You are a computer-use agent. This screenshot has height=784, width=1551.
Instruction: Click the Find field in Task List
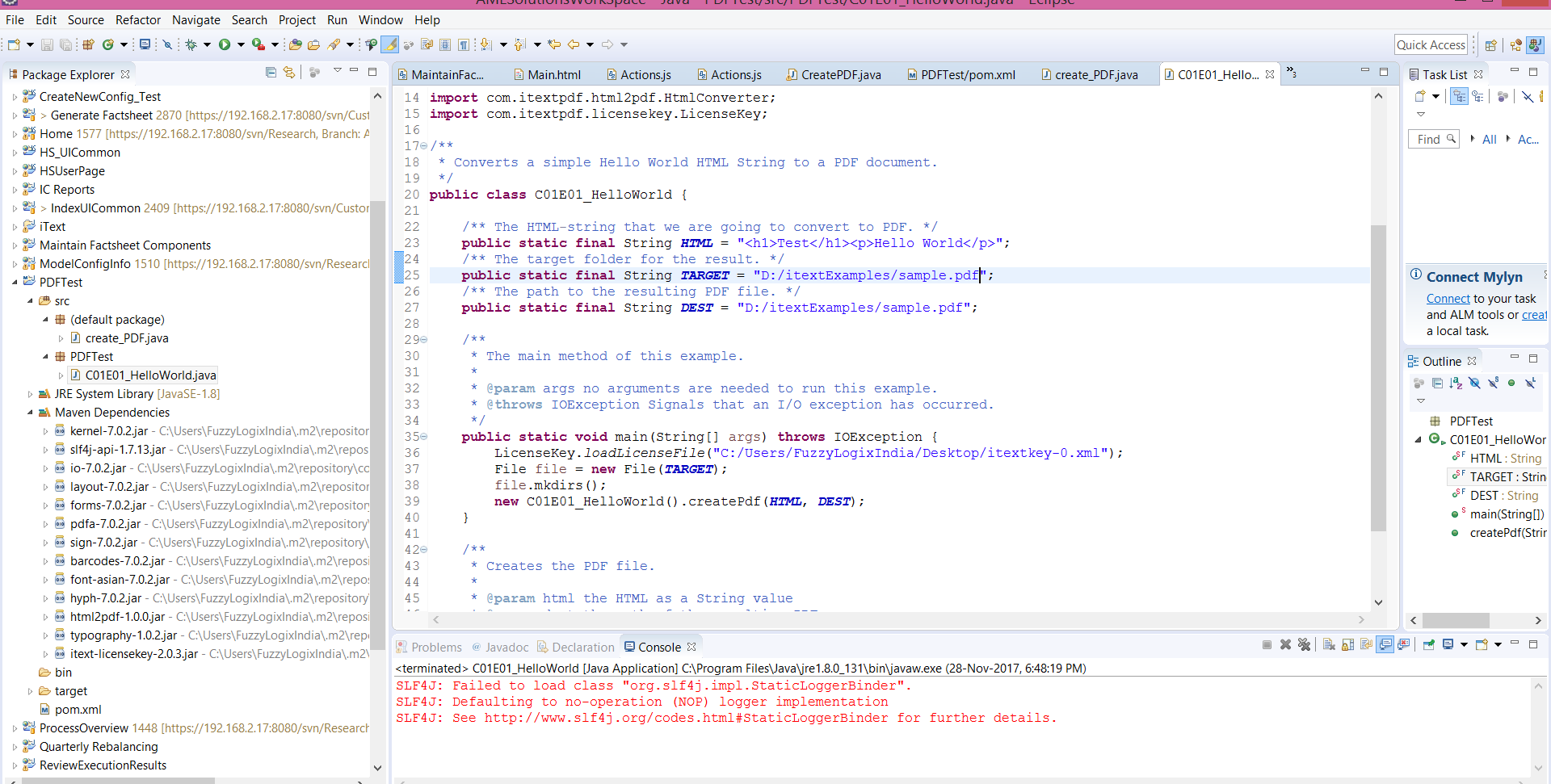1434,139
